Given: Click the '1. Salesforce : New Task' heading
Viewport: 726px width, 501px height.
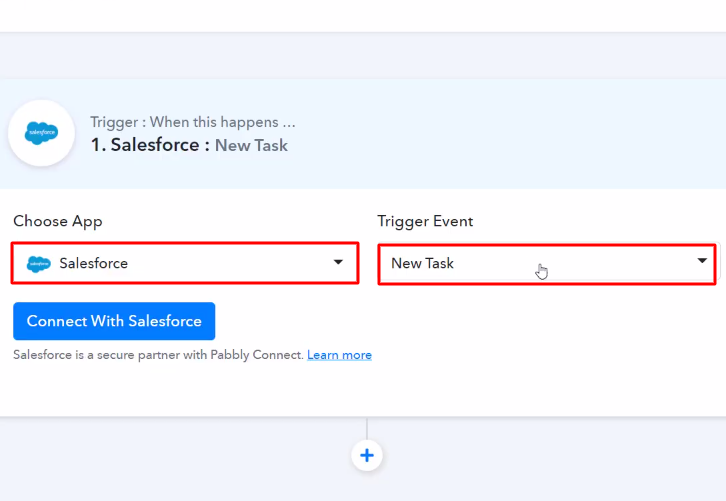Looking at the screenshot, I should pyautogui.click(x=189, y=145).
